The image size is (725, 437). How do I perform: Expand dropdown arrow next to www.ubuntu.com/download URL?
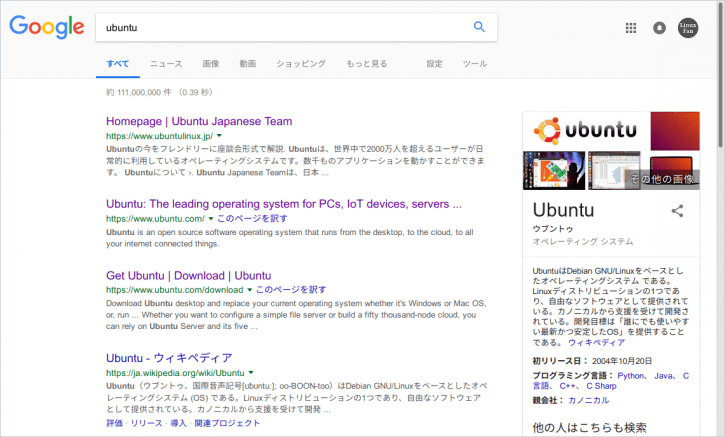(249, 290)
